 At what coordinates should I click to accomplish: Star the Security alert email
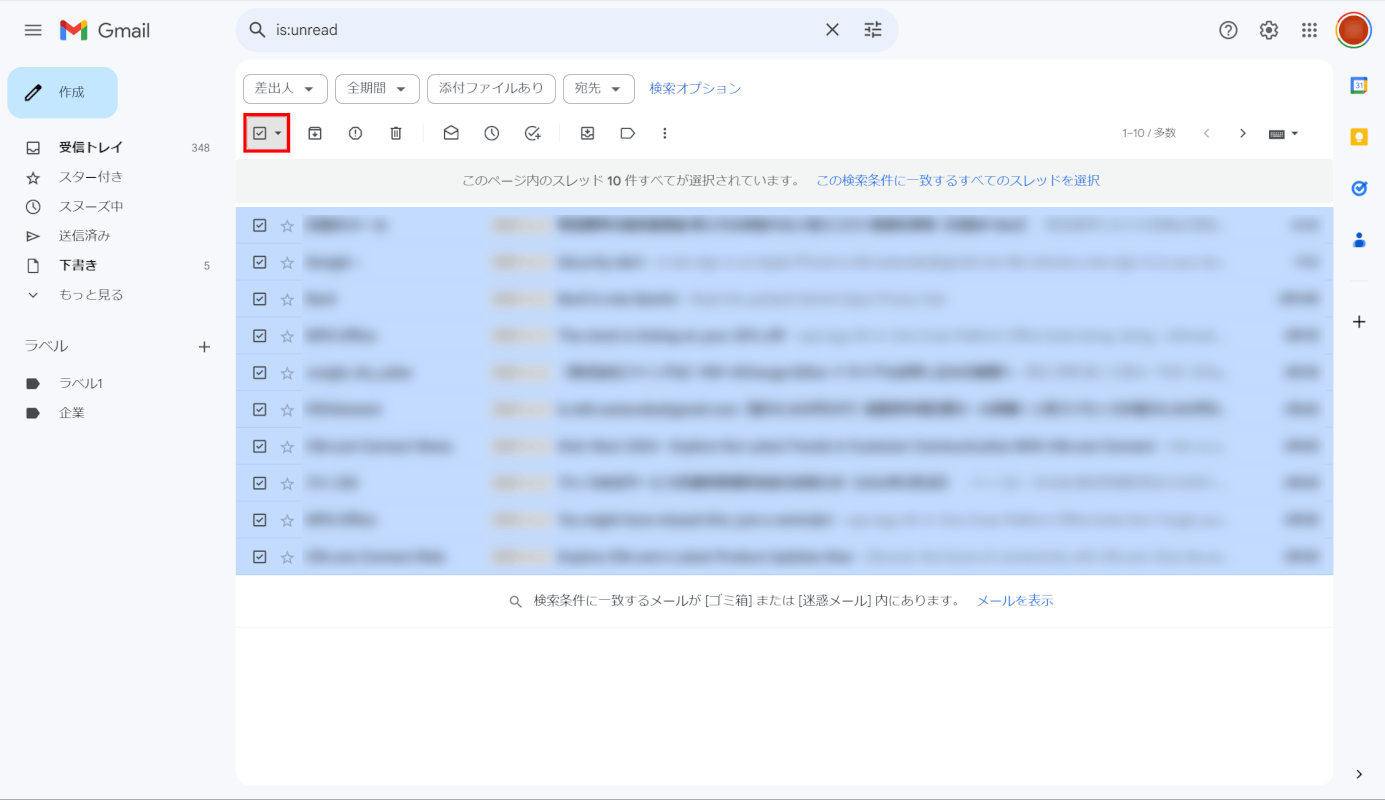pyautogui.click(x=287, y=263)
